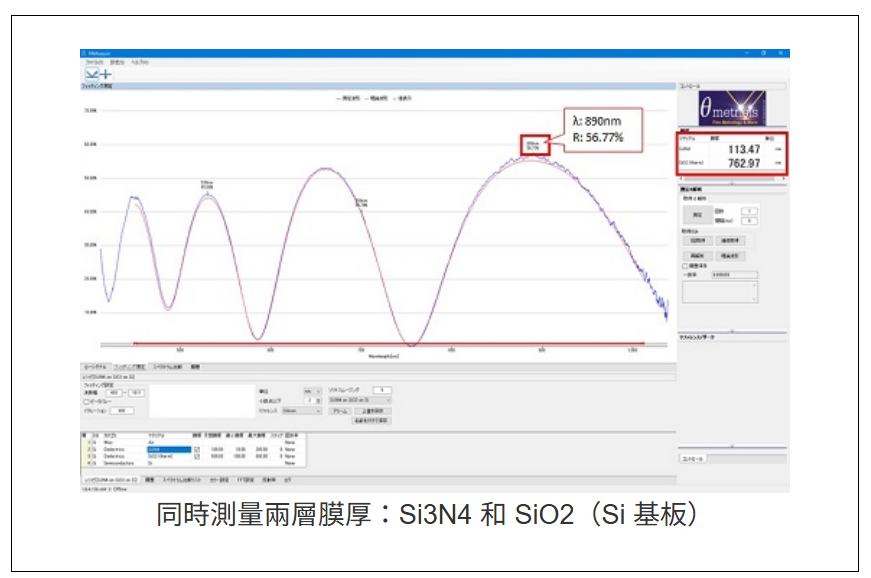
Task: Expand the Si3N4 on SiO2 on Si recipe dropdown
Action: [359, 400]
